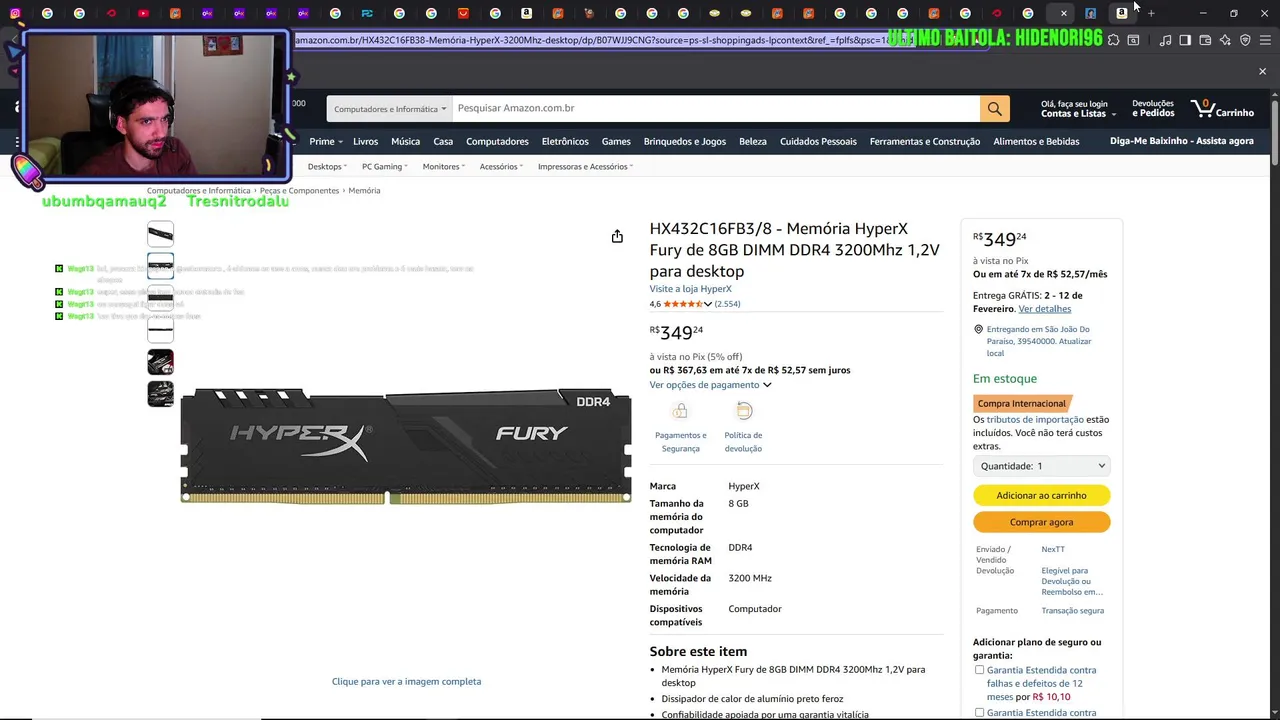Expand Contas e Listas dropdown
Image resolution: width=1280 pixels, height=720 pixels.
(x=1078, y=114)
